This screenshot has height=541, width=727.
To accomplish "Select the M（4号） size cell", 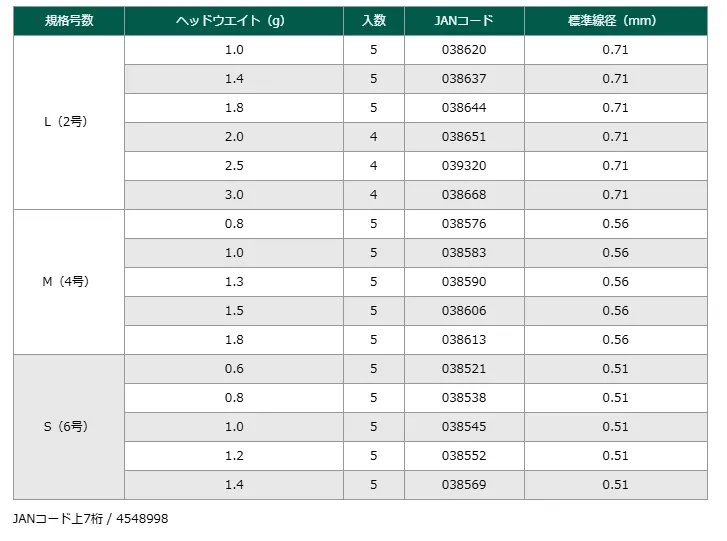I will 69,282.
